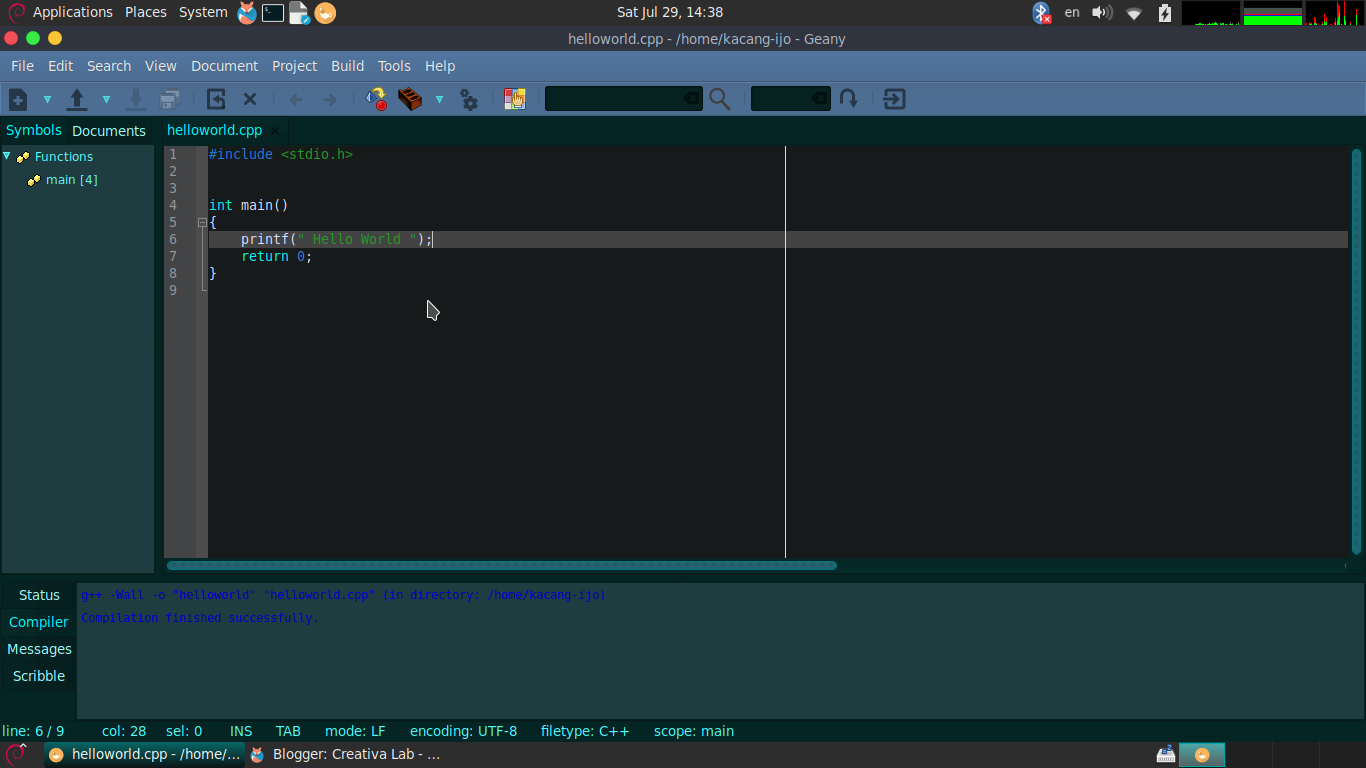
Task: Open the color chooser from the toolbar
Action: point(515,99)
